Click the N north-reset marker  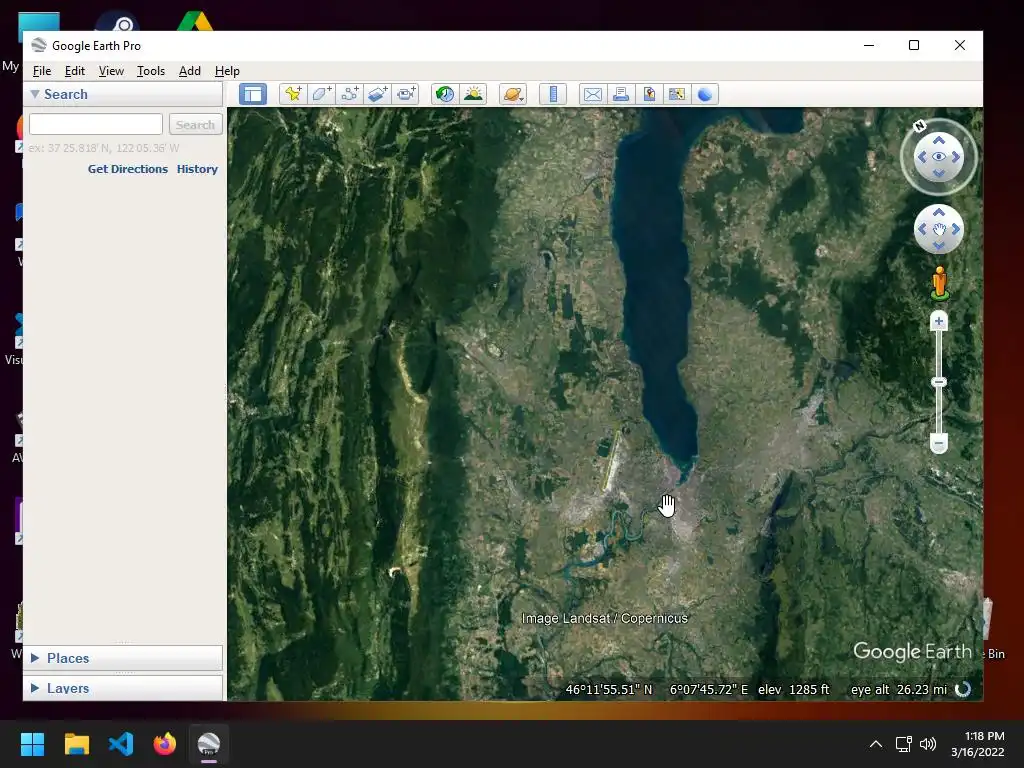pyautogui.click(x=920, y=125)
